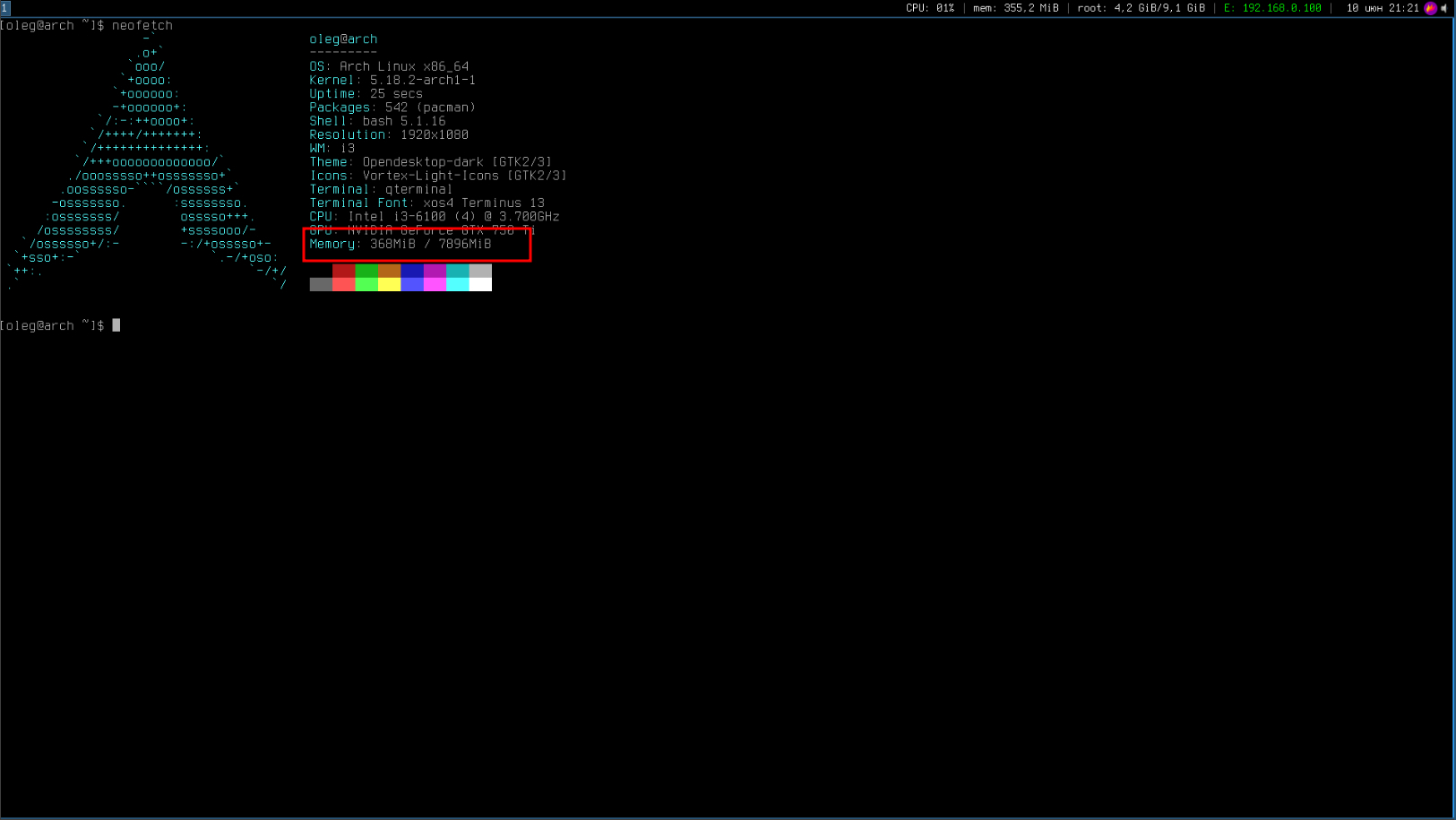The width and height of the screenshot is (1456, 820).
Task: Click the dark red color block
Action: pos(343,271)
